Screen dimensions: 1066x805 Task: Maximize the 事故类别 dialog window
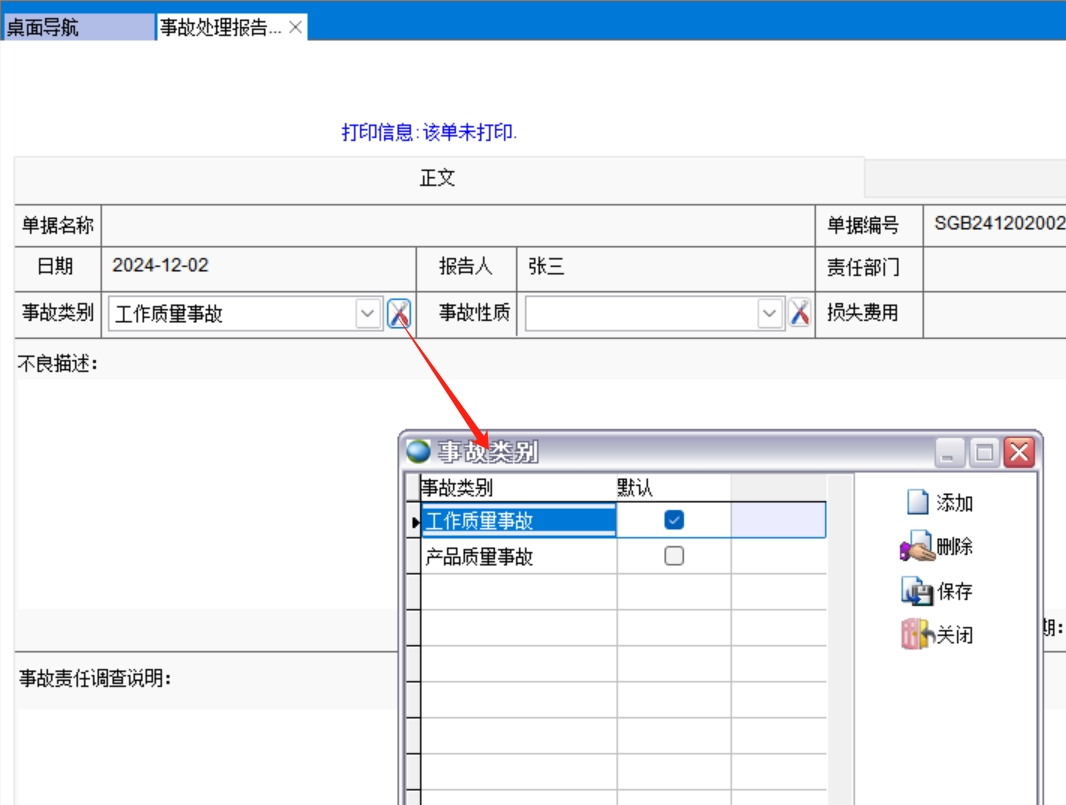(x=985, y=453)
